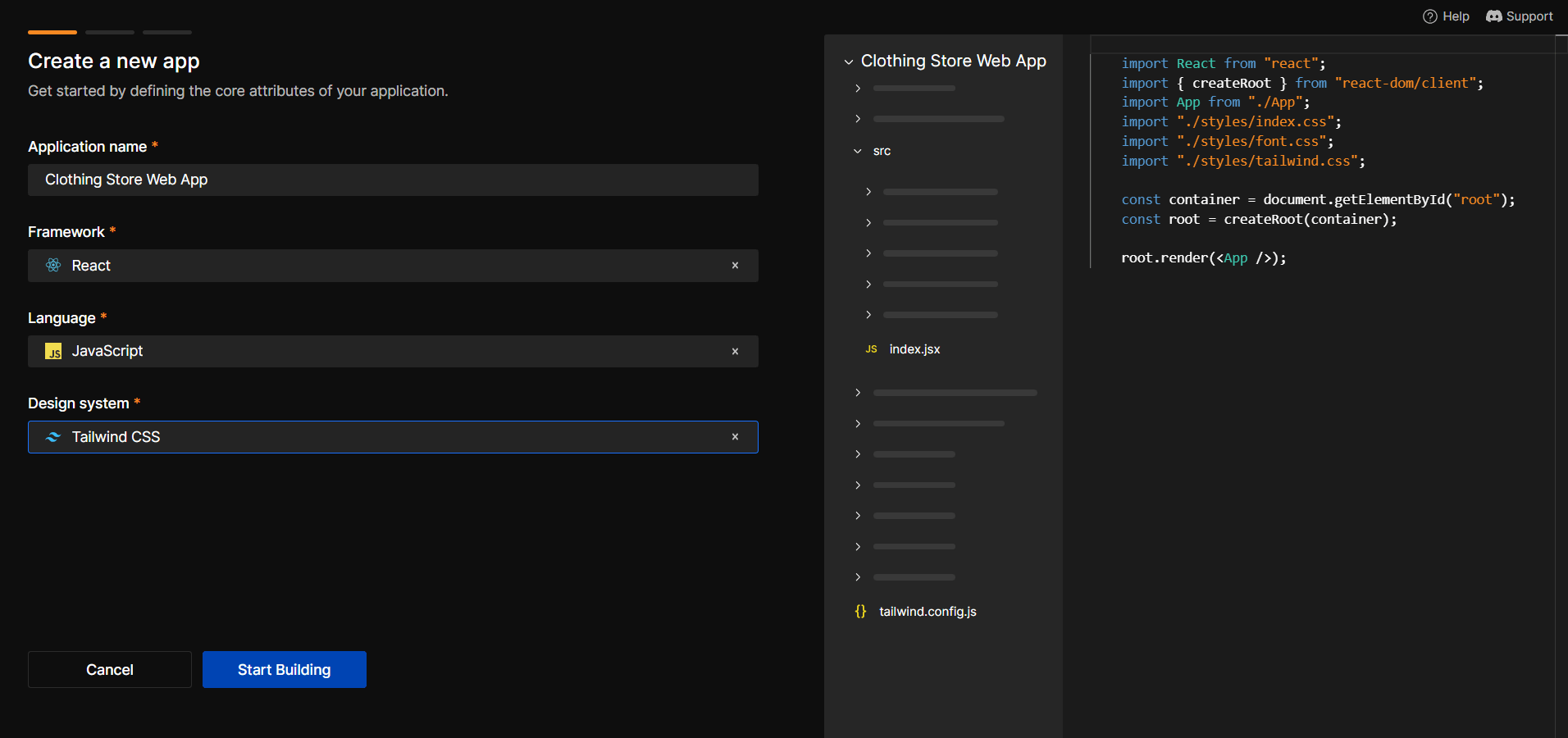The height and width of the screenshot is (738, 1568).
Task: Open the Design system dropdown
Action: (393, 437)
